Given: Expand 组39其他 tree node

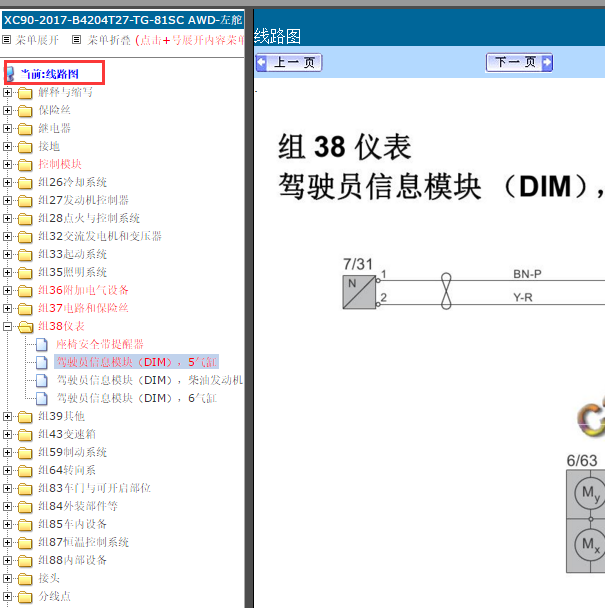Looking at the screenshot, I should click(7, 416).
